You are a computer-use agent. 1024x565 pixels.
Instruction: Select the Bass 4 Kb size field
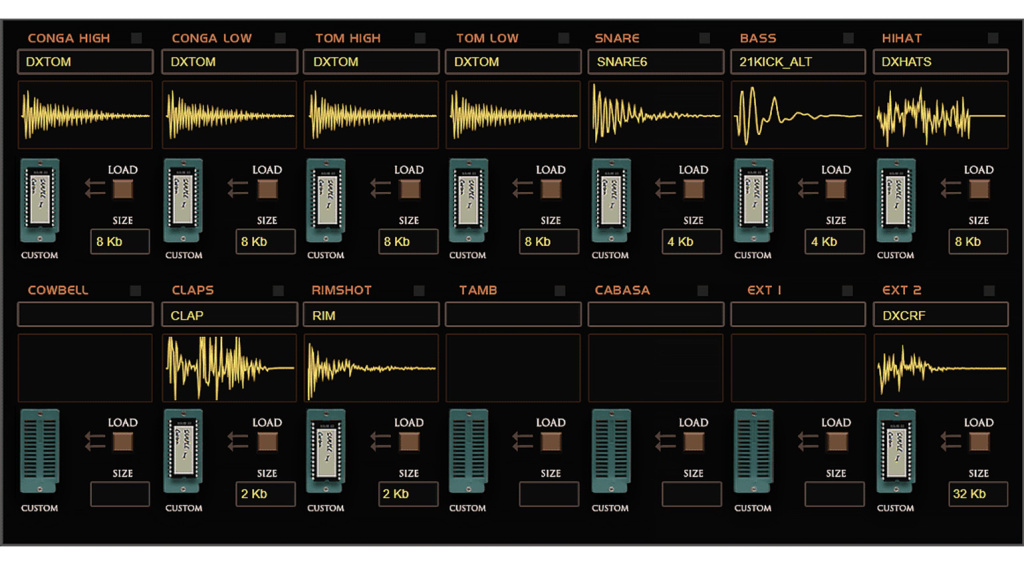(834, 242)
